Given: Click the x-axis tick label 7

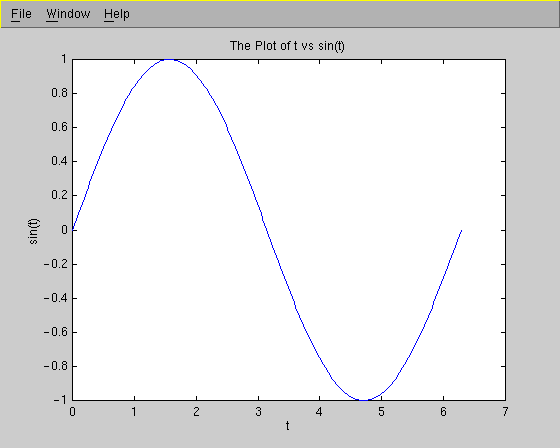Looking at the screenshot, I should (x=505, y=412).
